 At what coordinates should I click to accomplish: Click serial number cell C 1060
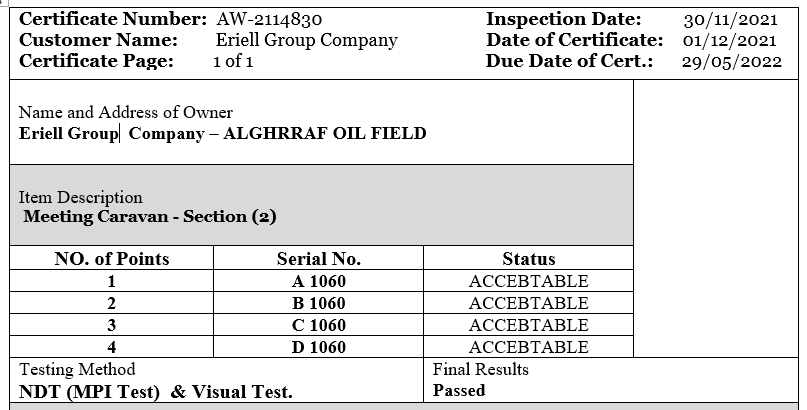(319, 325)
